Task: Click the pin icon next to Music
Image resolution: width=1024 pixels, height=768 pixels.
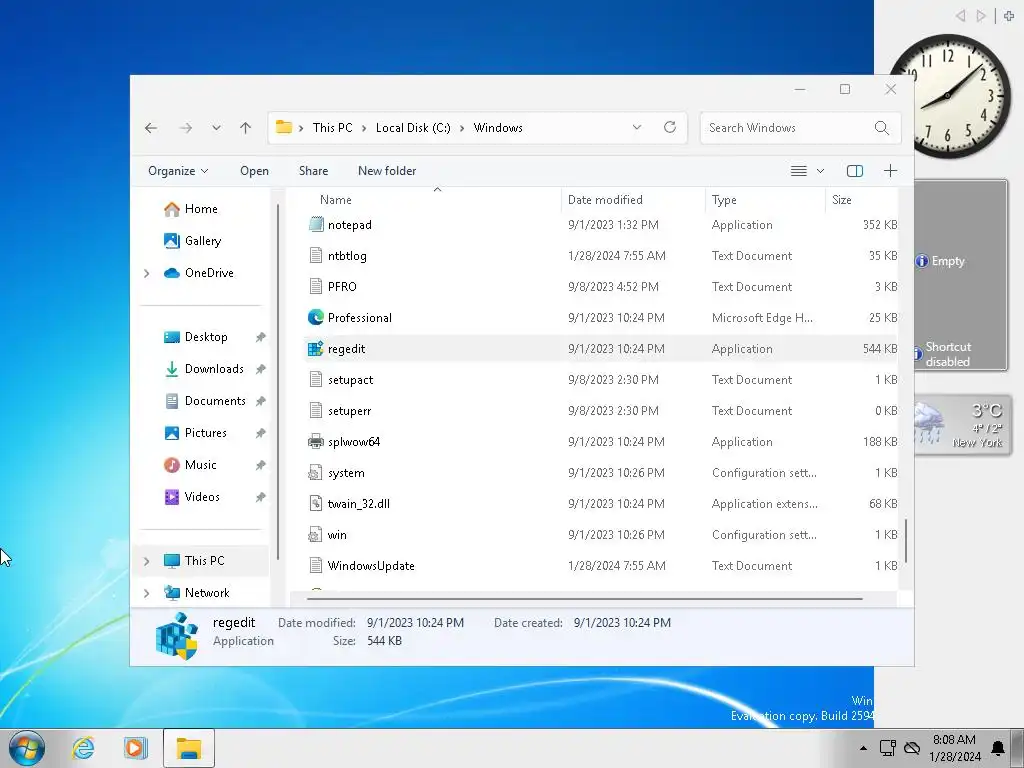Action: (261, 465)
